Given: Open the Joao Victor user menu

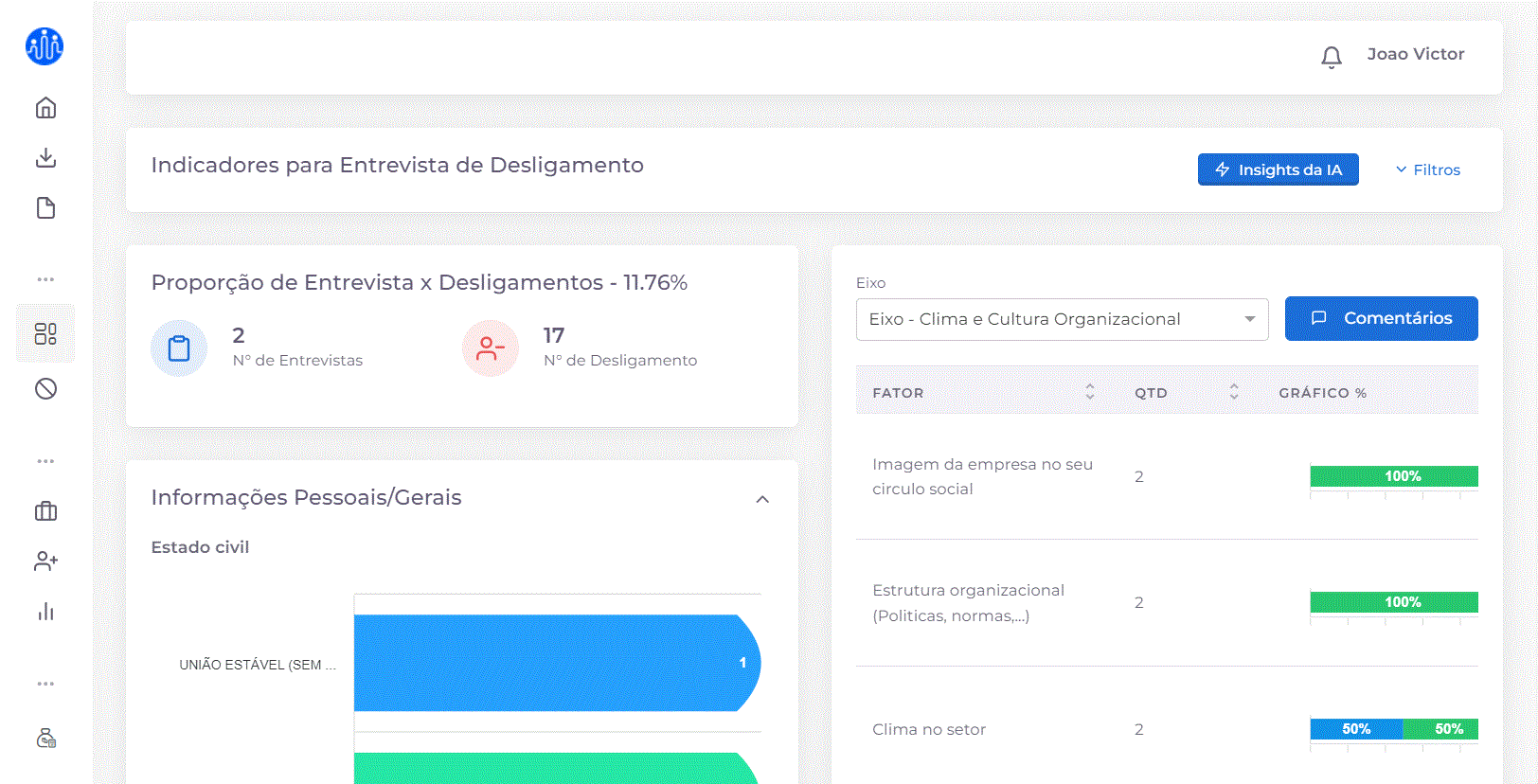Looking at the screenshot, I should point(1415,54).
